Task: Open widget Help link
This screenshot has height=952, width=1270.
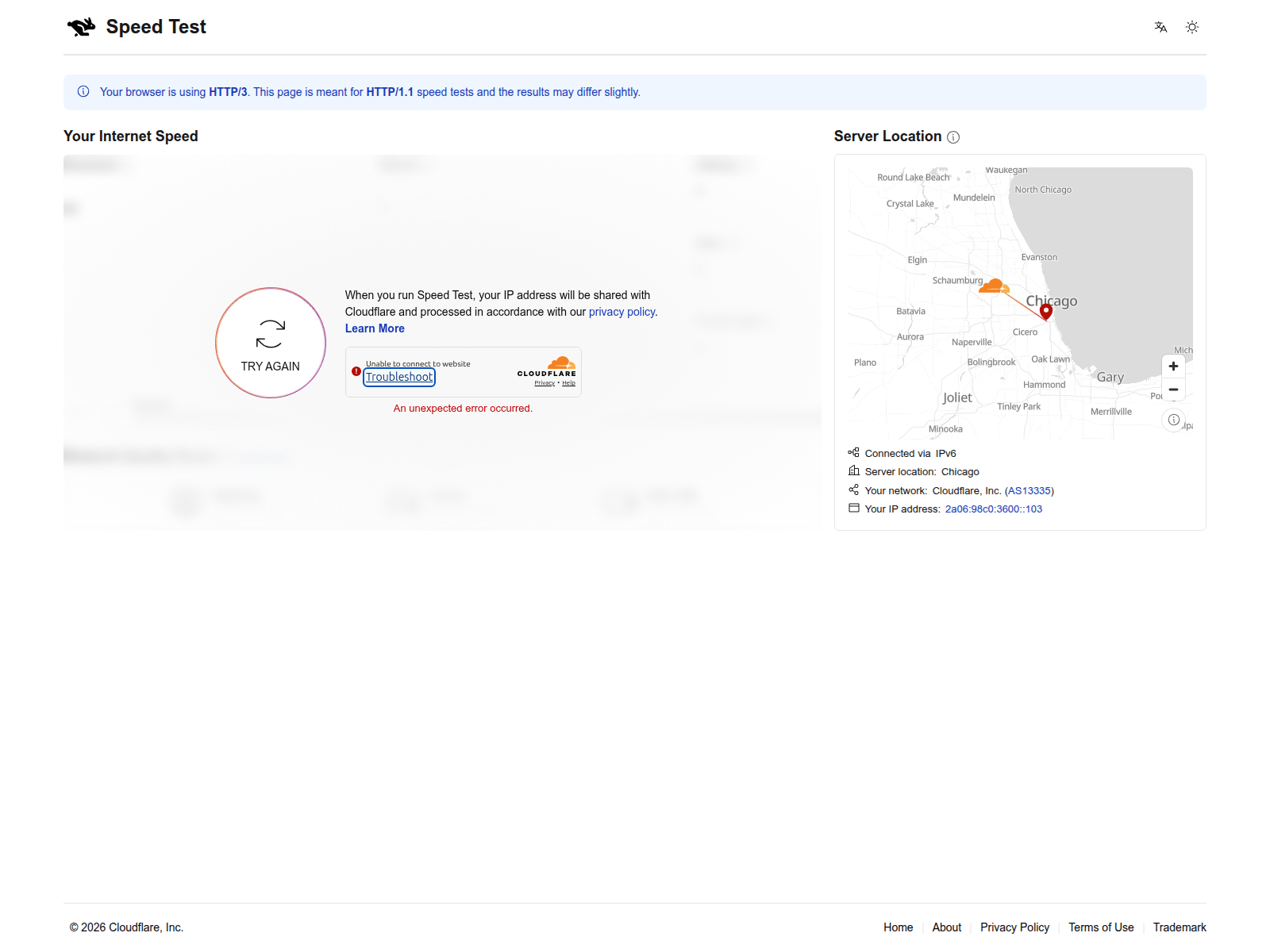Action: click(569, 383)
